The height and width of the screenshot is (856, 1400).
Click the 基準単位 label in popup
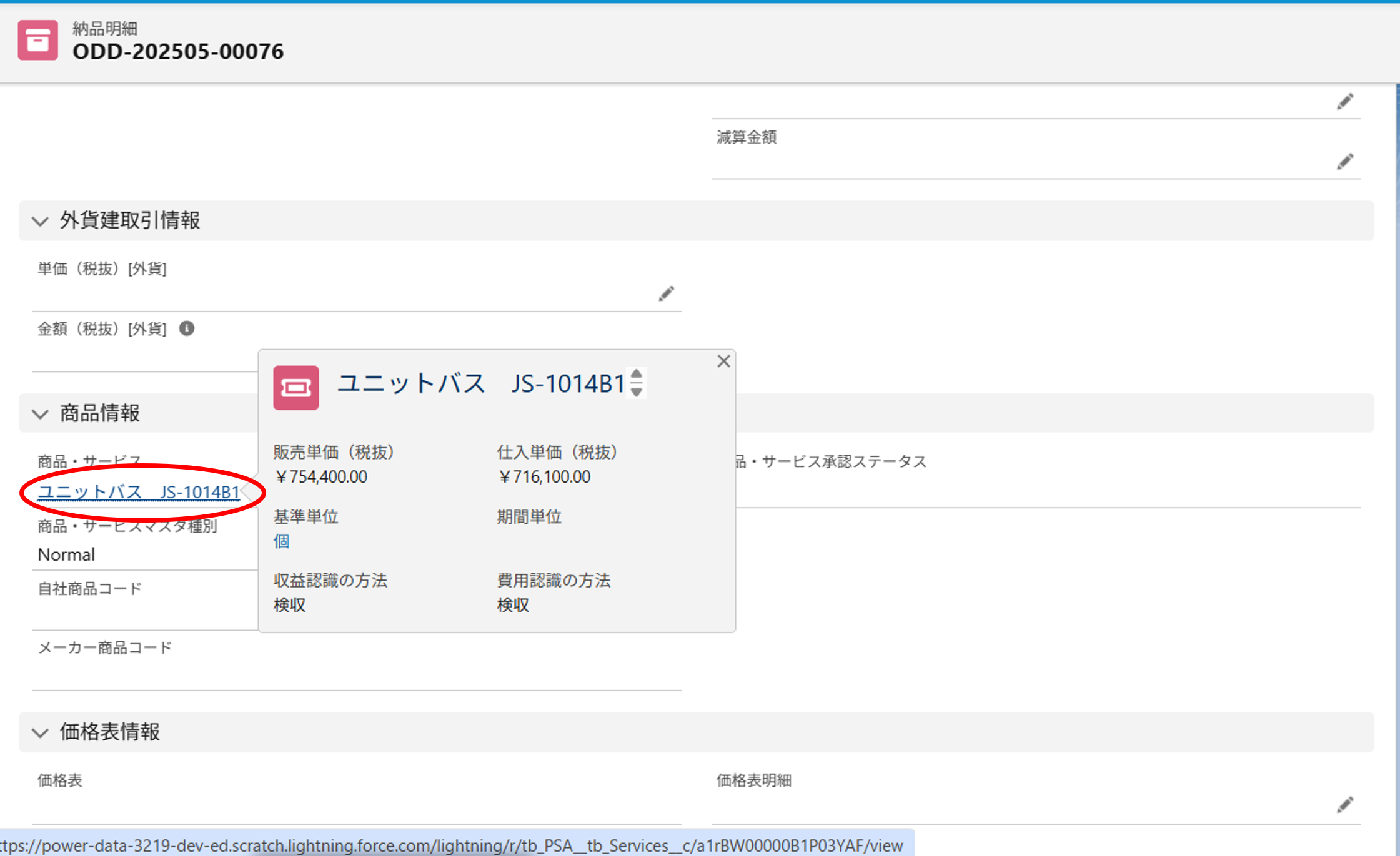(306, 517)
